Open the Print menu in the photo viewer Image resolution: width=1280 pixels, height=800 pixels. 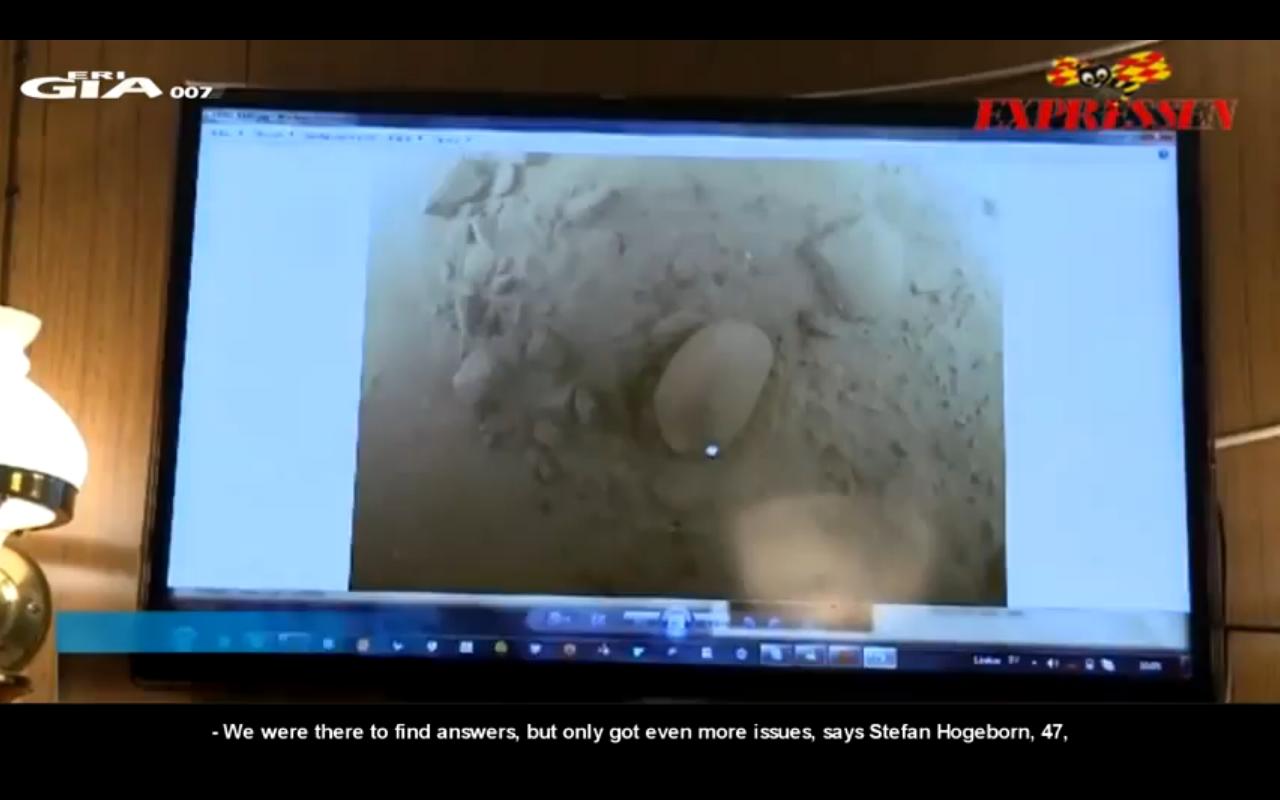(275, 134)
